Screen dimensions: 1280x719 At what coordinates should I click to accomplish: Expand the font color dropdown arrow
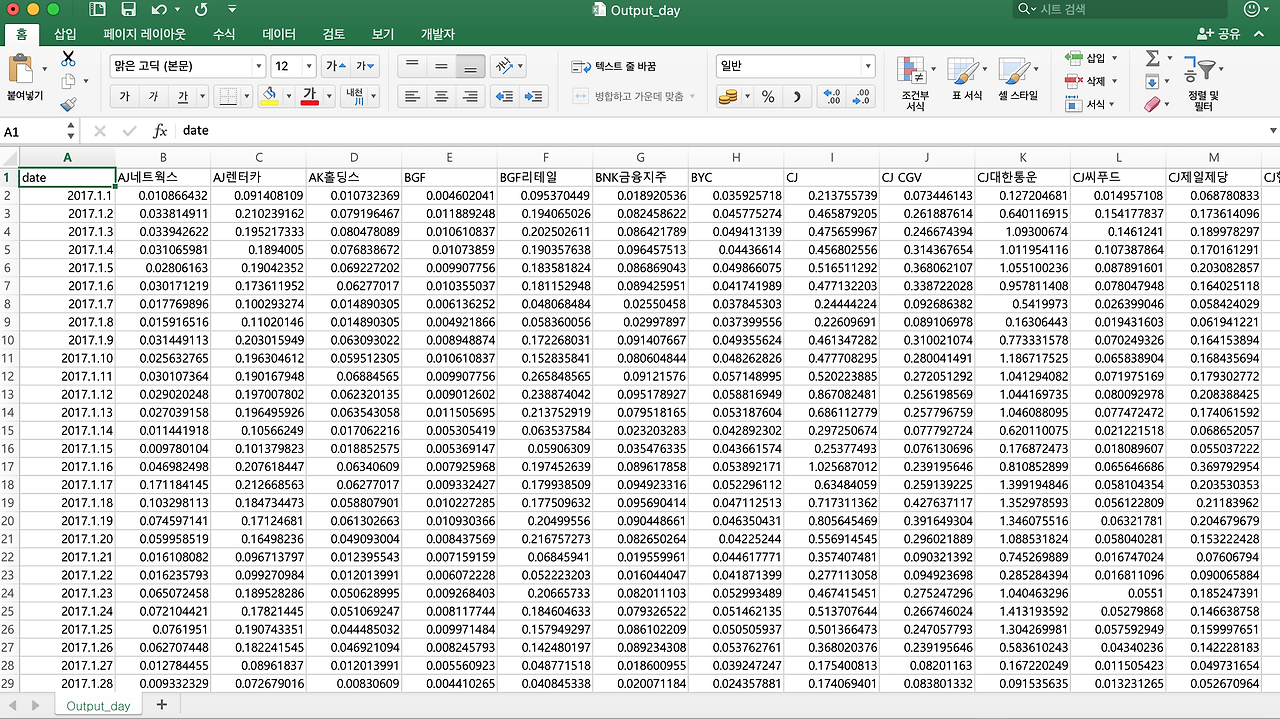tap(329, 96)
